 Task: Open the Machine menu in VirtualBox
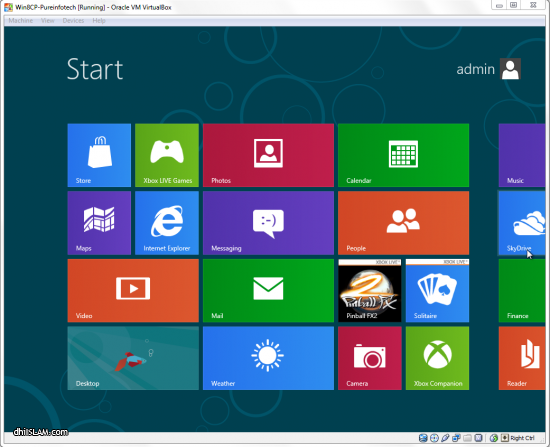[21, 21]
